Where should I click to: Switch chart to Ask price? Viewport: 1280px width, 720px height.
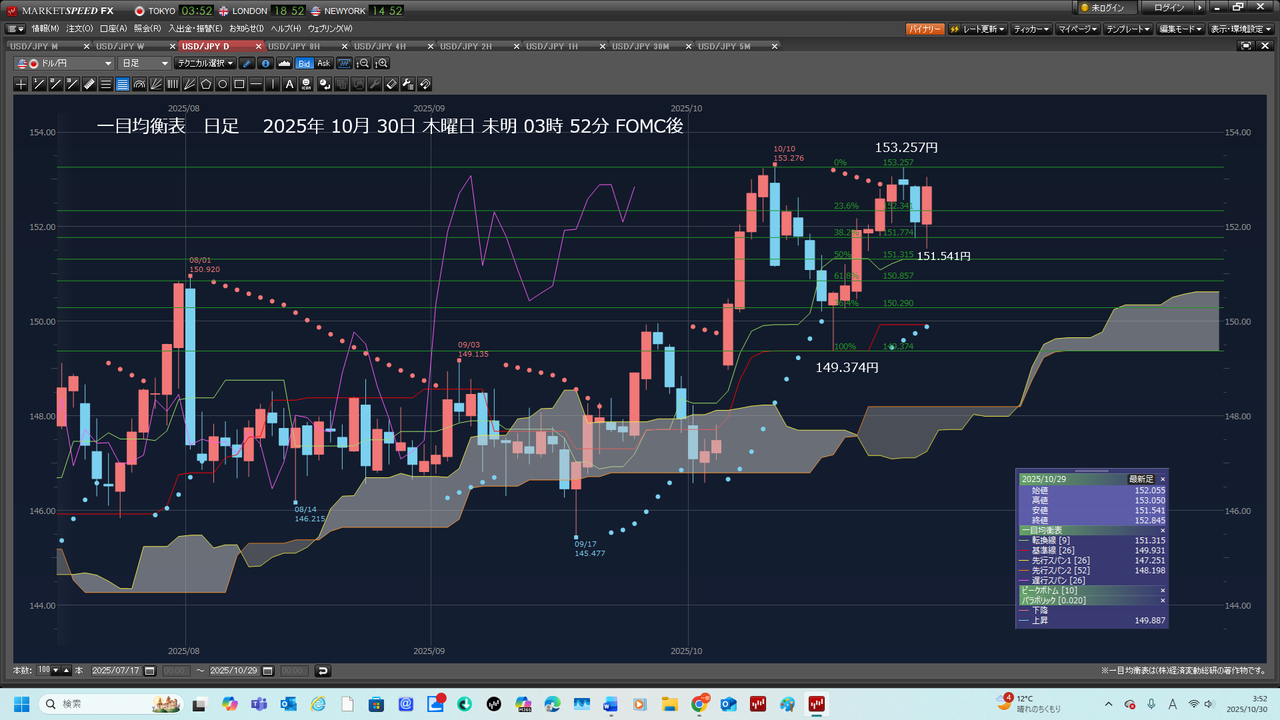[x=323, y=63]
